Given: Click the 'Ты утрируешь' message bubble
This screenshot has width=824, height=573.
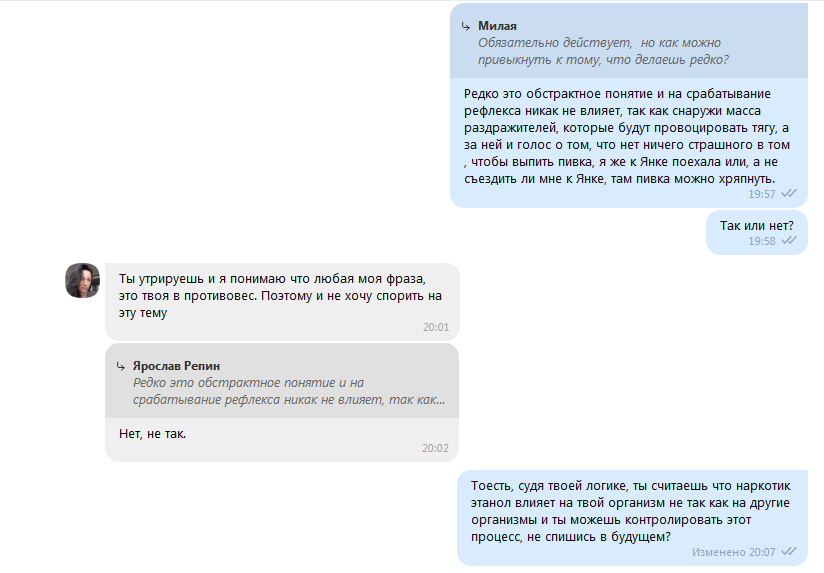Looking at the screenshot, I should (282, 302).
